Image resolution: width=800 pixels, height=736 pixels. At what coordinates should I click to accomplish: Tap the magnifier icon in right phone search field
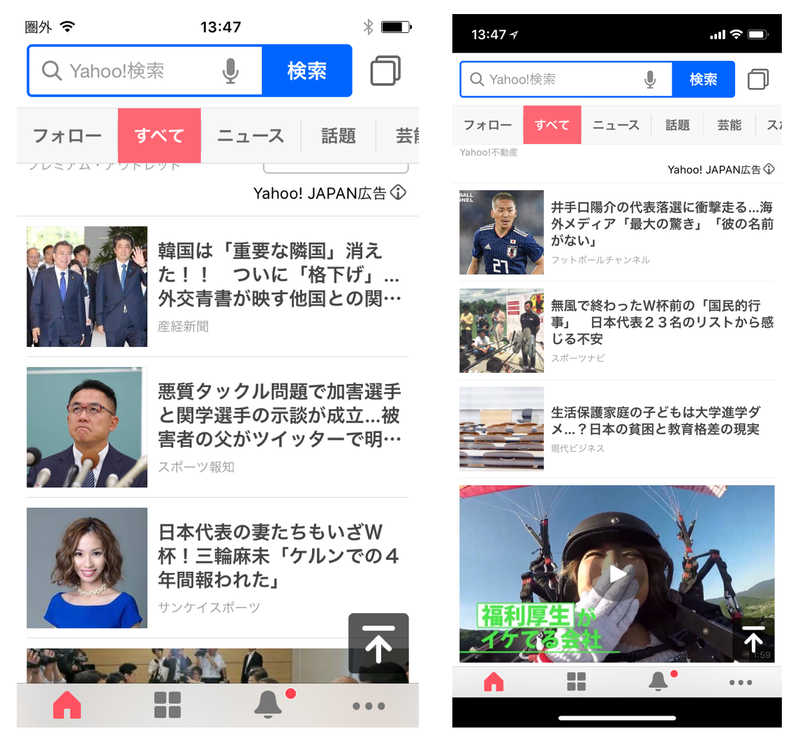[477, 80]
